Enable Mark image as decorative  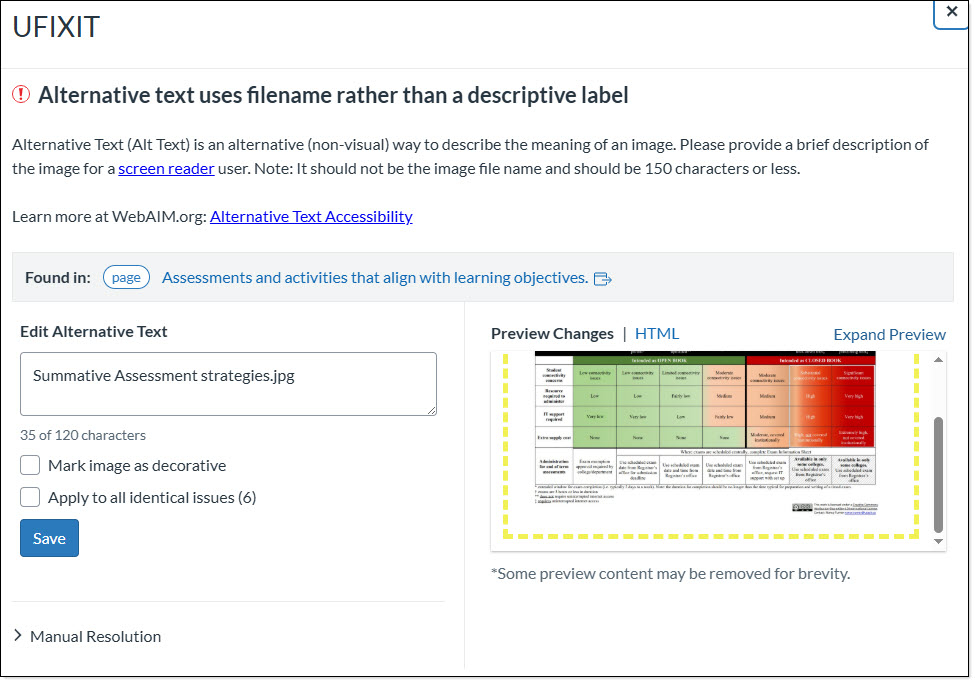(30, 465)
